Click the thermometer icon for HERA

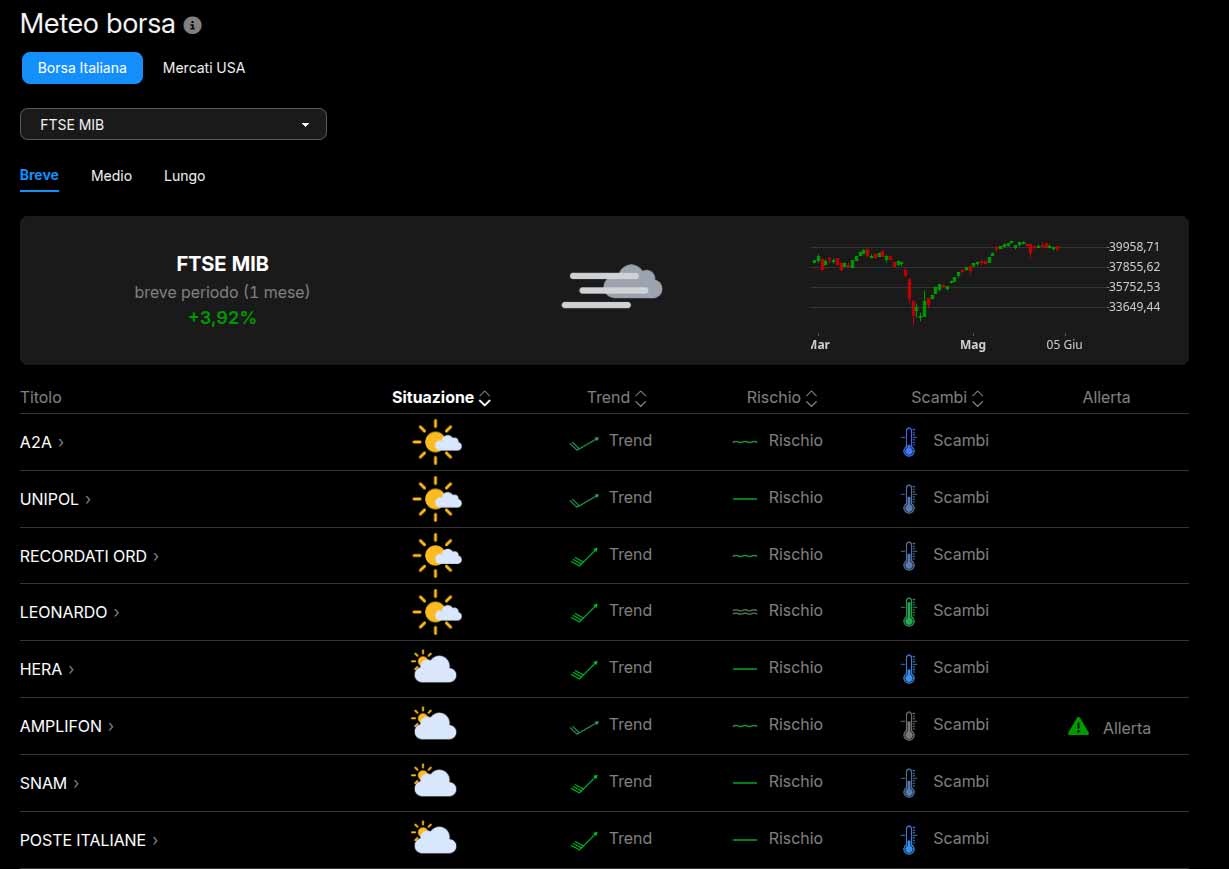click(909, 669)
